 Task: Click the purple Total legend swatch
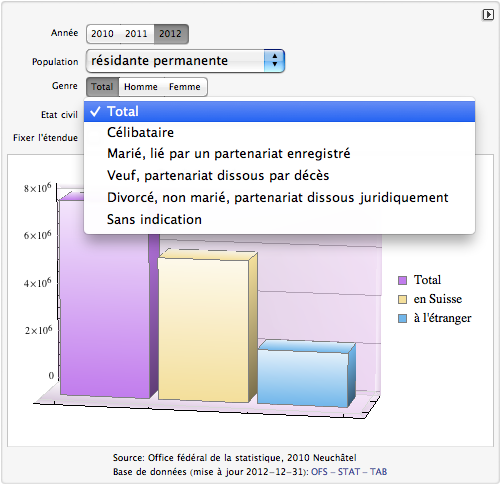click(x=403, y=280)
